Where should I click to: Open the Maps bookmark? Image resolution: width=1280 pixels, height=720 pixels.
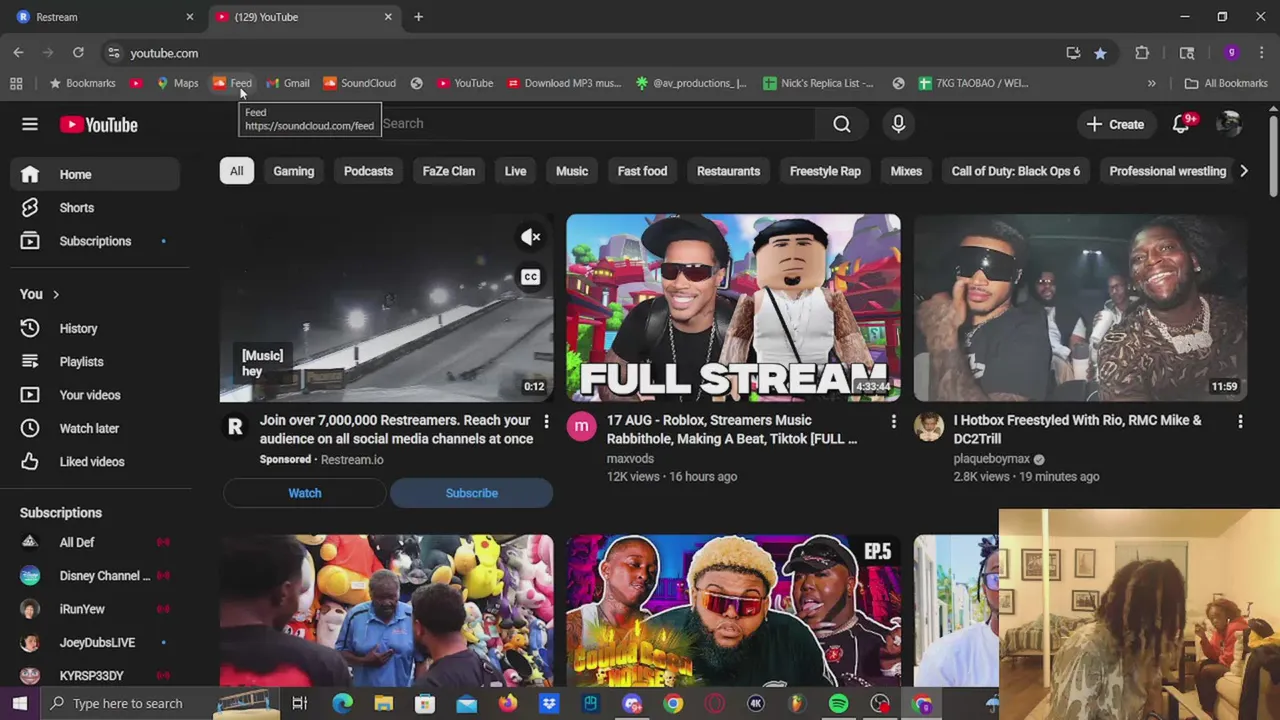(x=178, y=83)
